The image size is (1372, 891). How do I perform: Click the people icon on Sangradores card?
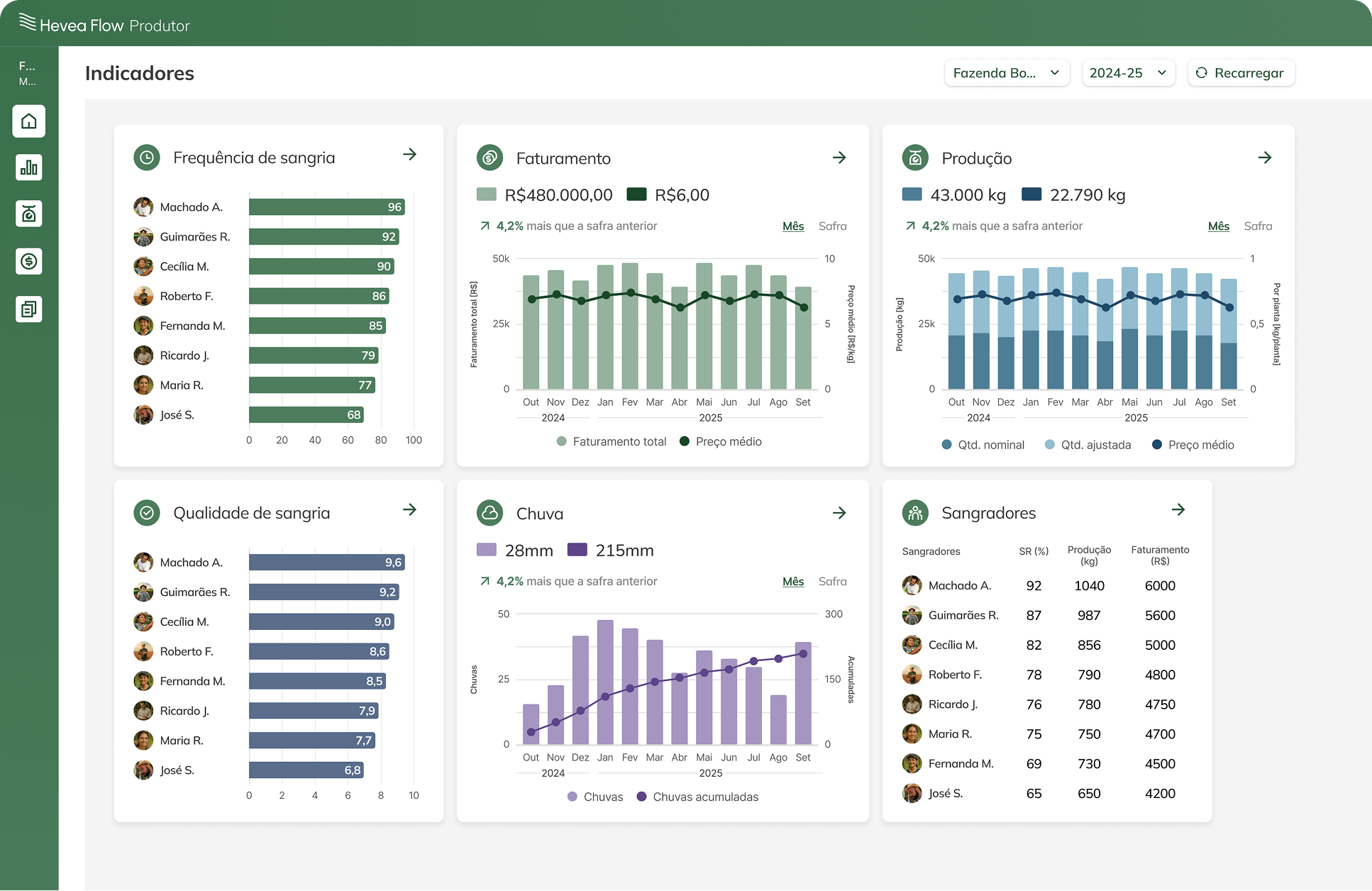914,512
